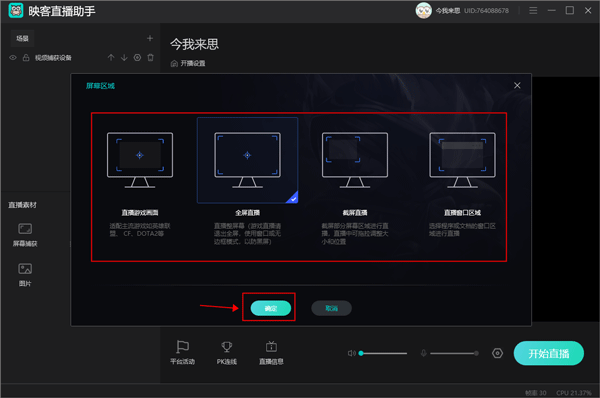Mute the speaker volume icon
Screen dimensions: 600x398
pos(351,353)
